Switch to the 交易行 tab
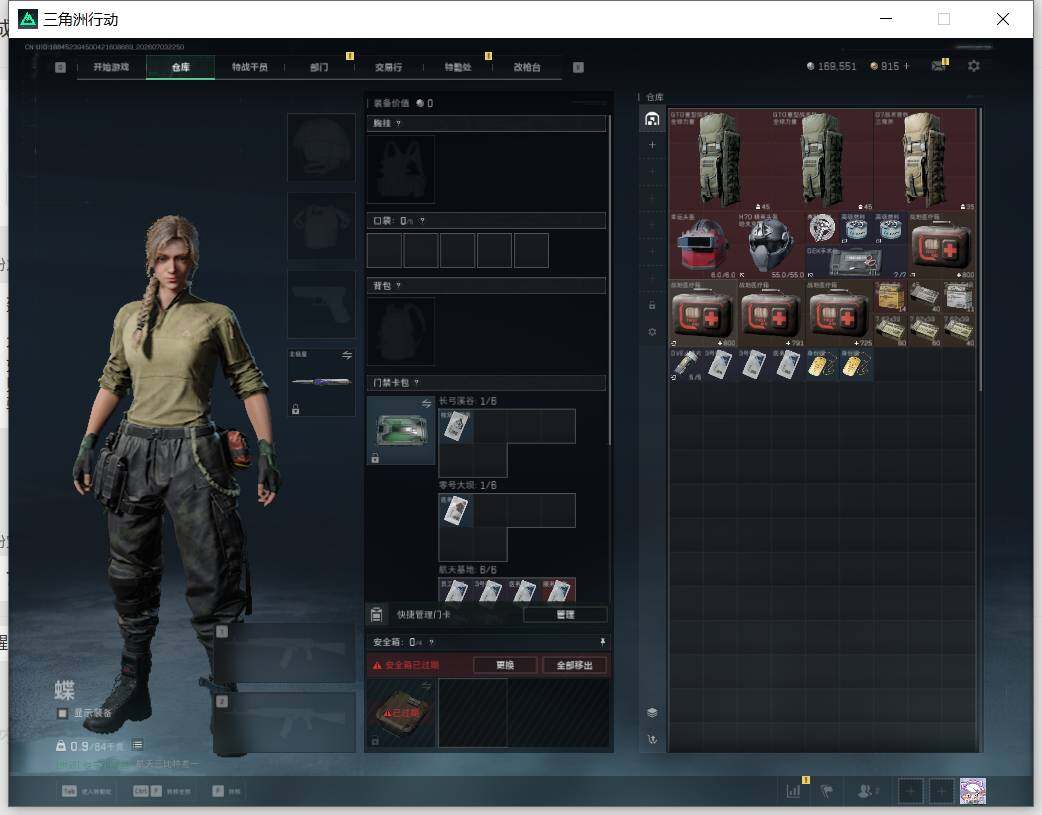This screenshot has height=815, width=1042. [388, 67]
